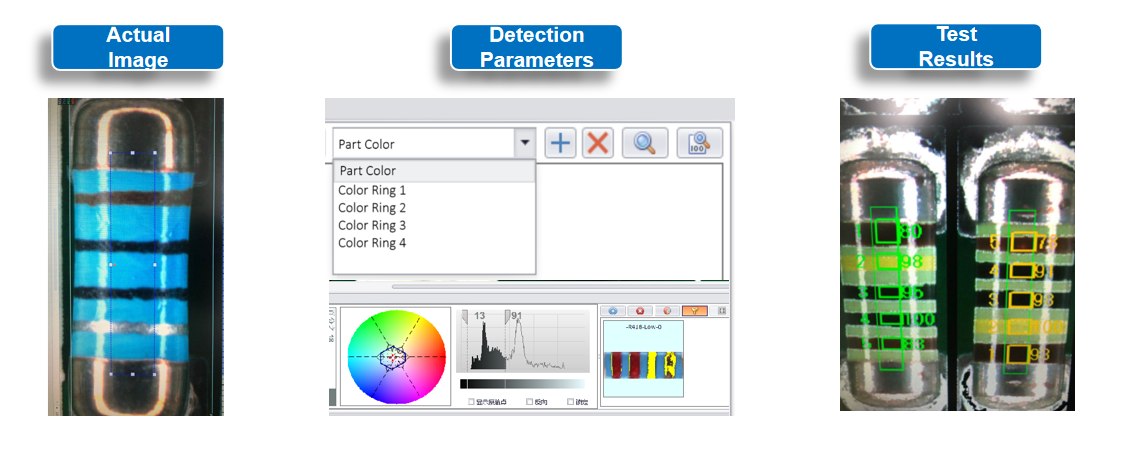
Task: Click the blue plus add button
Action: click(x=561, y=143)
